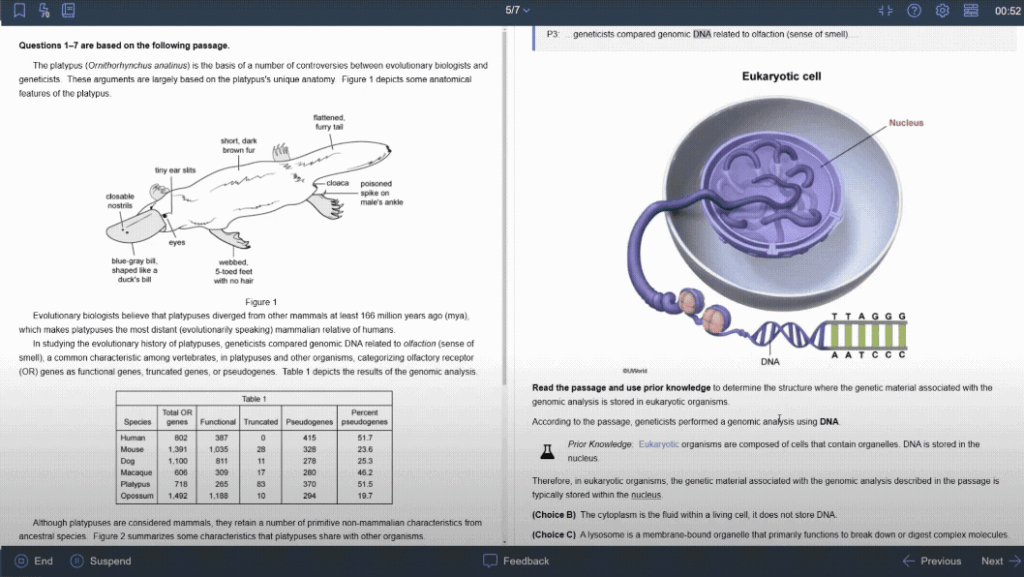The image size is (1024, 577).
Task: Click the collapse/exit fullscreen arrows icon
Action: coord(884,11)
